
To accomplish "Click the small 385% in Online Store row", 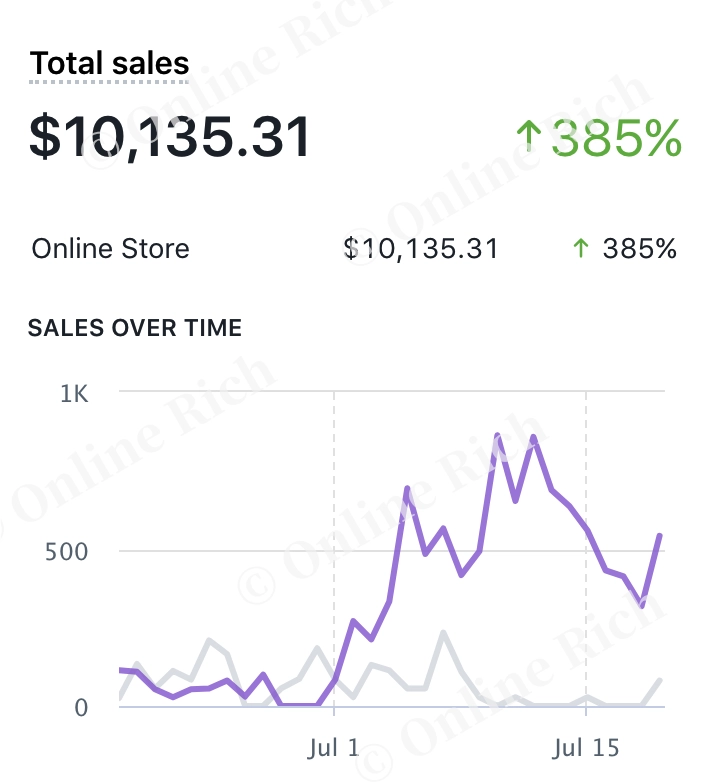I will (639, 248).
